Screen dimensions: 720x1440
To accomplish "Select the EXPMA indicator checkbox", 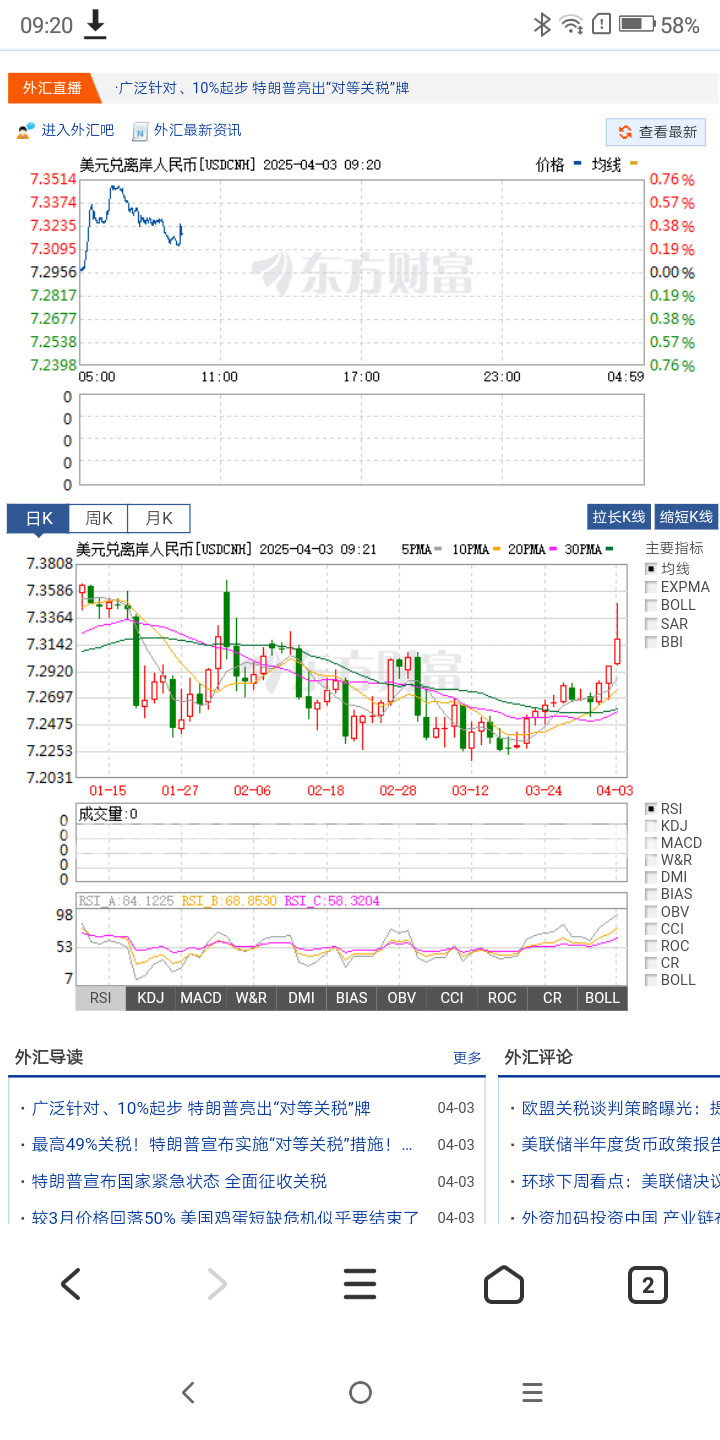I will (651, 587).
